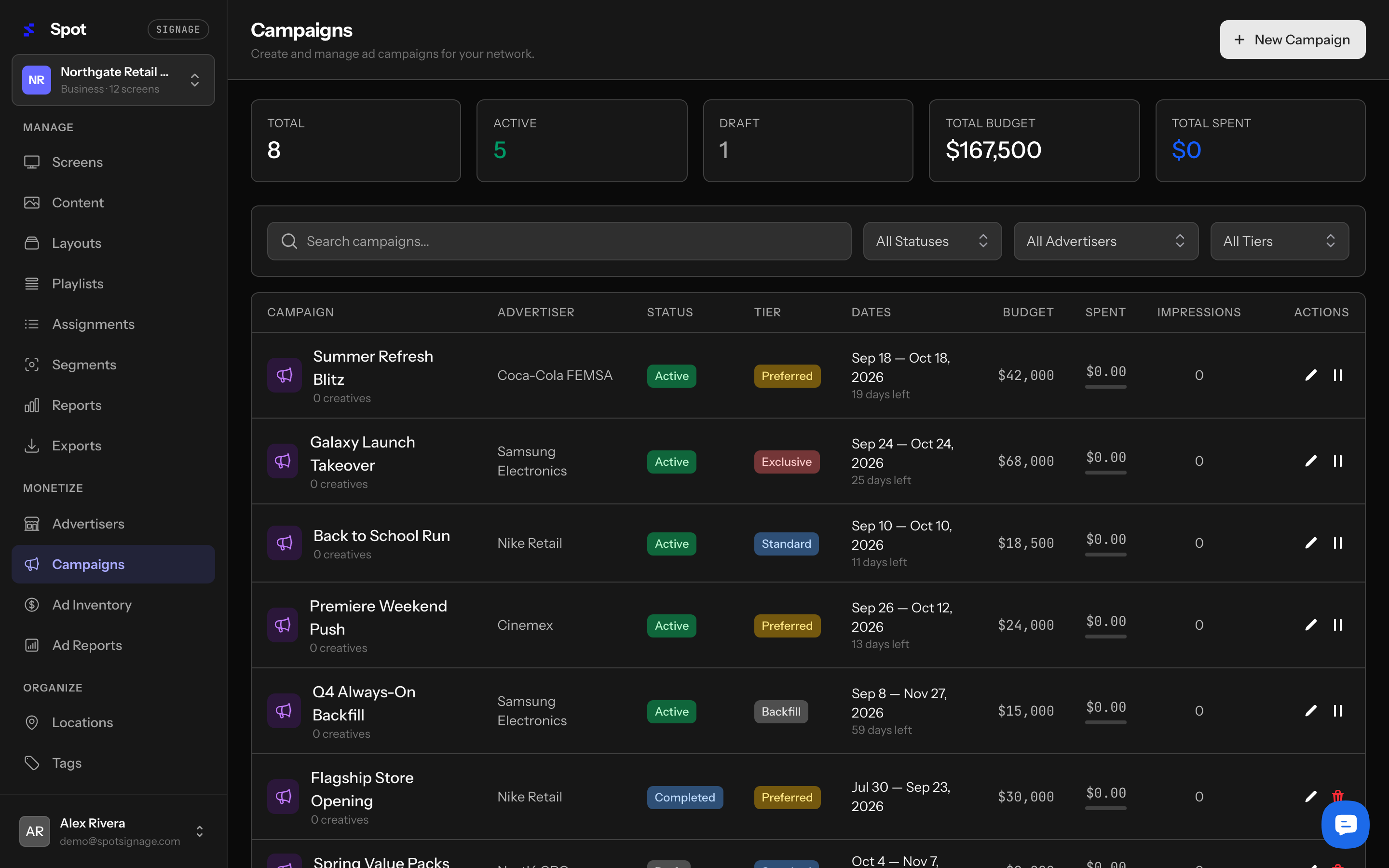Expand the Northgate Retail workspace switcher
The width and height of the screenshot is (1389, 868).
tap(113, 80)
